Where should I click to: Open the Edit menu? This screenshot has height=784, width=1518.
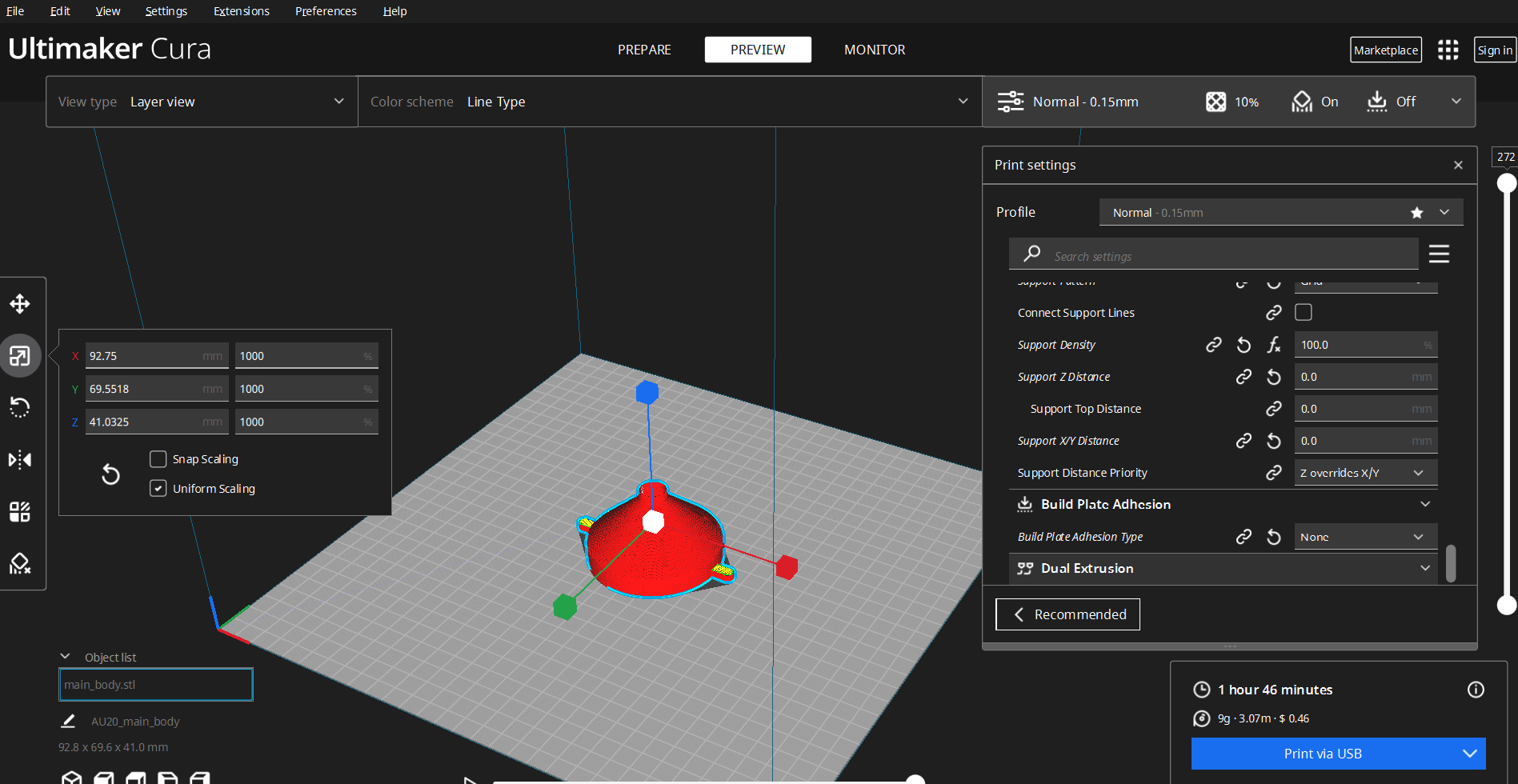coord(60,11)
